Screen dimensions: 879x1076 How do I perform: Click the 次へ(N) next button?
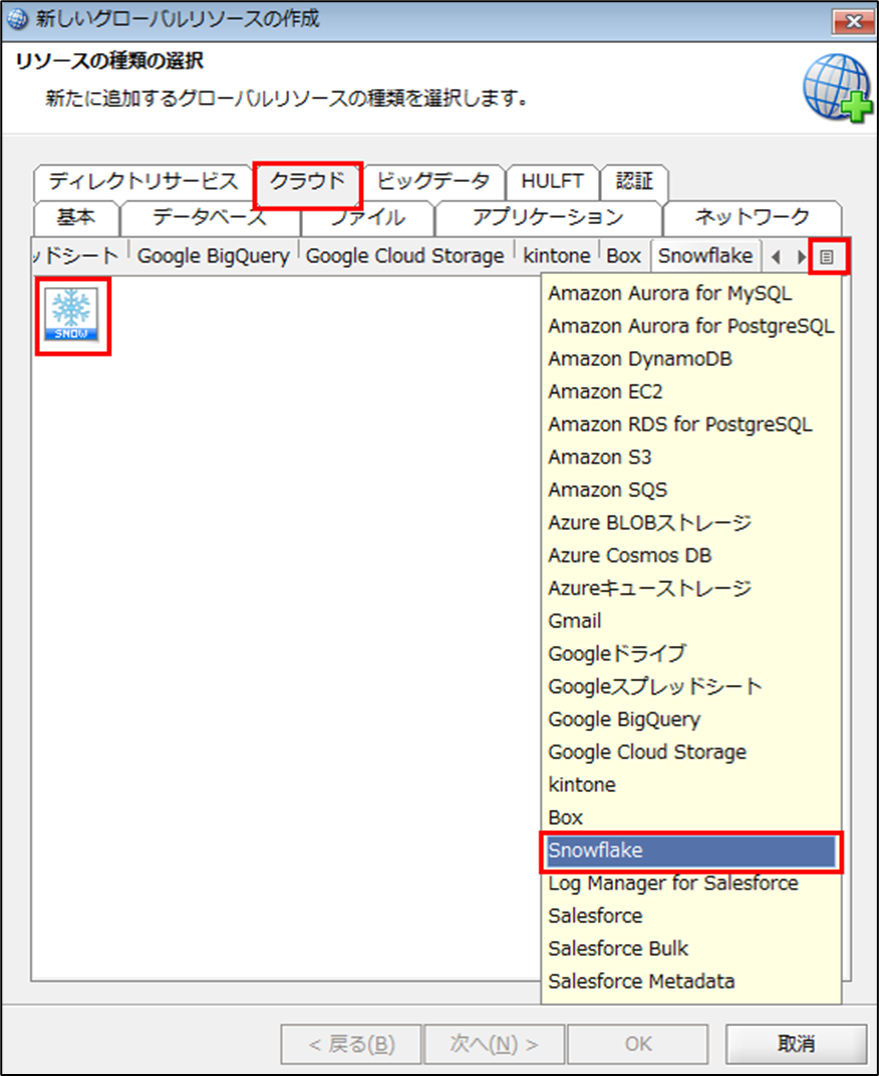click(x=494, y=1044)
